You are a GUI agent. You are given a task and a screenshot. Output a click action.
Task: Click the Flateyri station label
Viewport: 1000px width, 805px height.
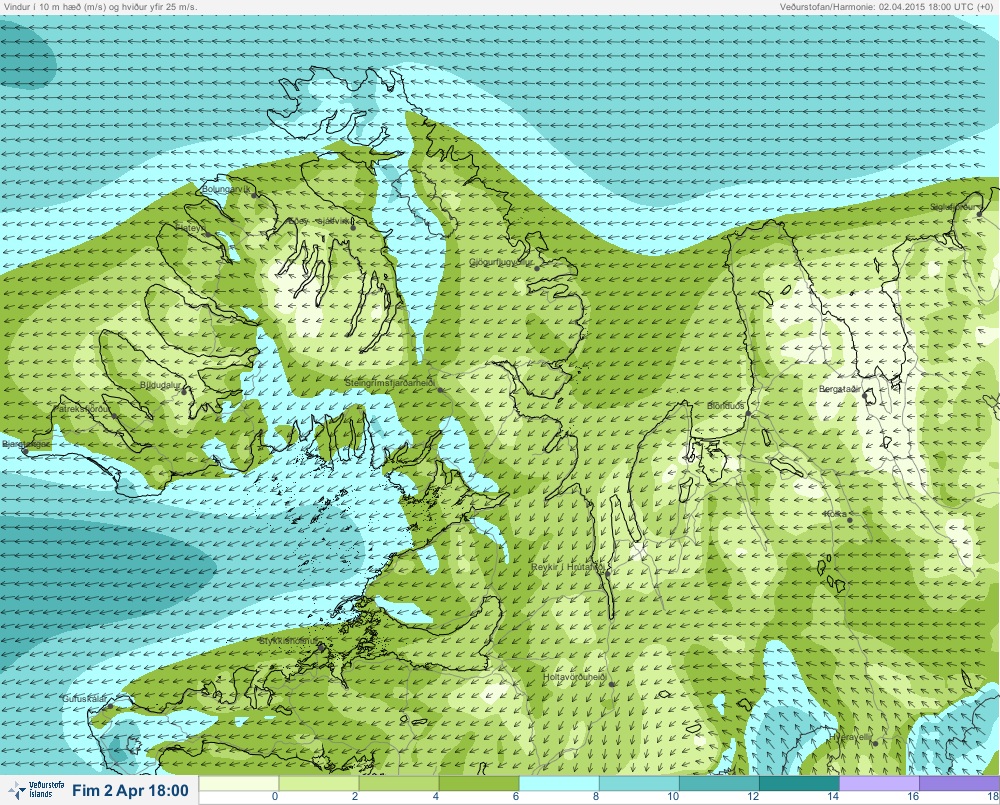pos(189,227)
